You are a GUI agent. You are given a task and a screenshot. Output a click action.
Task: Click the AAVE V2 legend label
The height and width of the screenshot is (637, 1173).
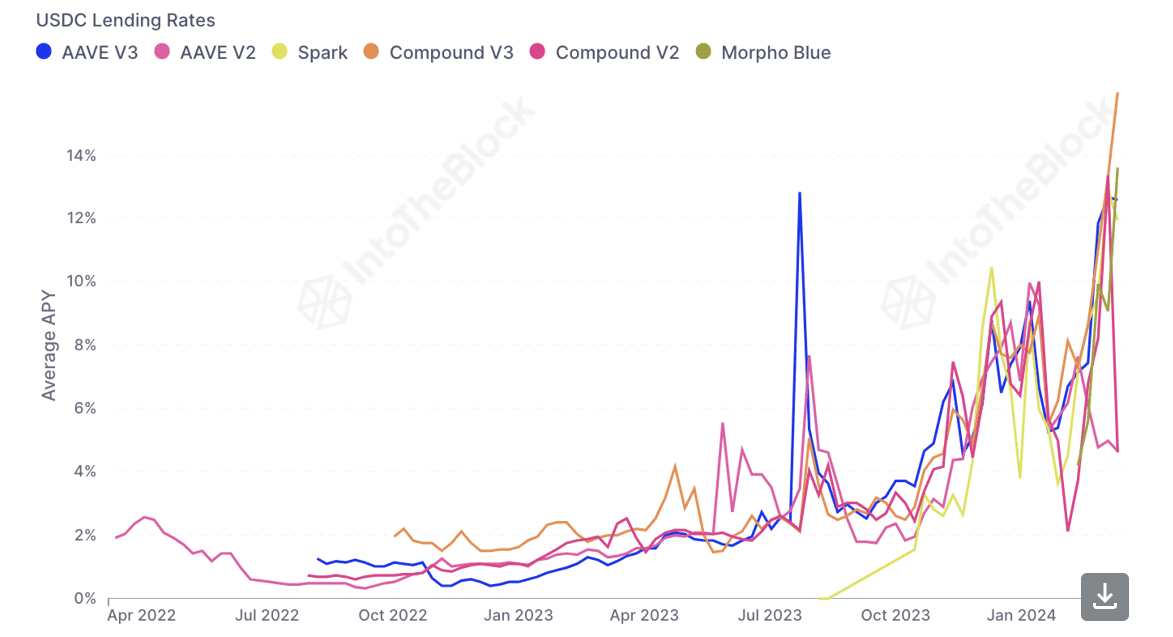218,53
